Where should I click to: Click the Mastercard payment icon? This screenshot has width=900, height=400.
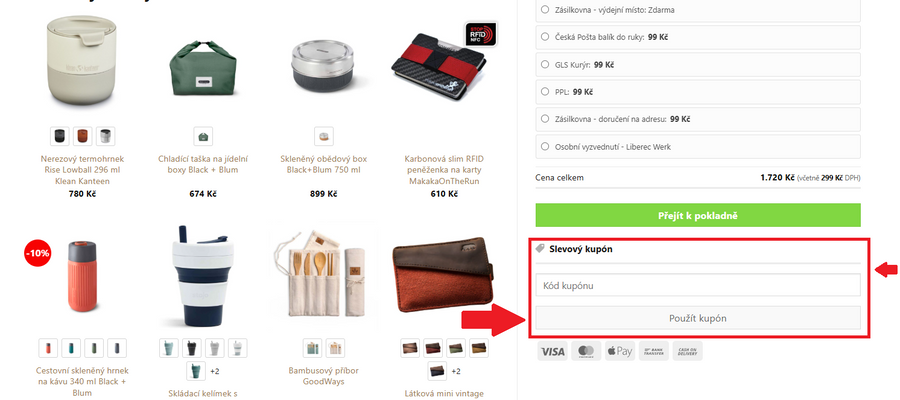pos(586,351)
